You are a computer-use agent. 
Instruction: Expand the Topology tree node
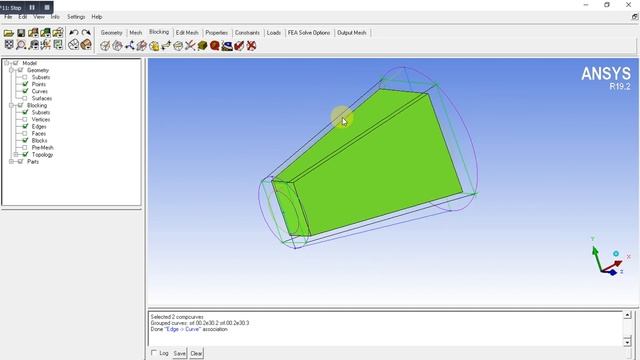click(16, 155)
